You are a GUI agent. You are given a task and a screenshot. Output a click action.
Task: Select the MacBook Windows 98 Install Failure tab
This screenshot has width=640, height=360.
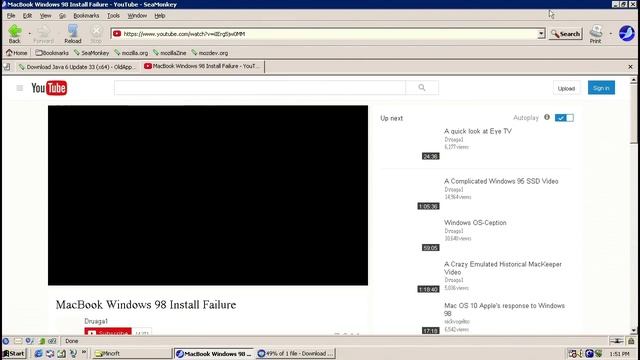[203, 66]
